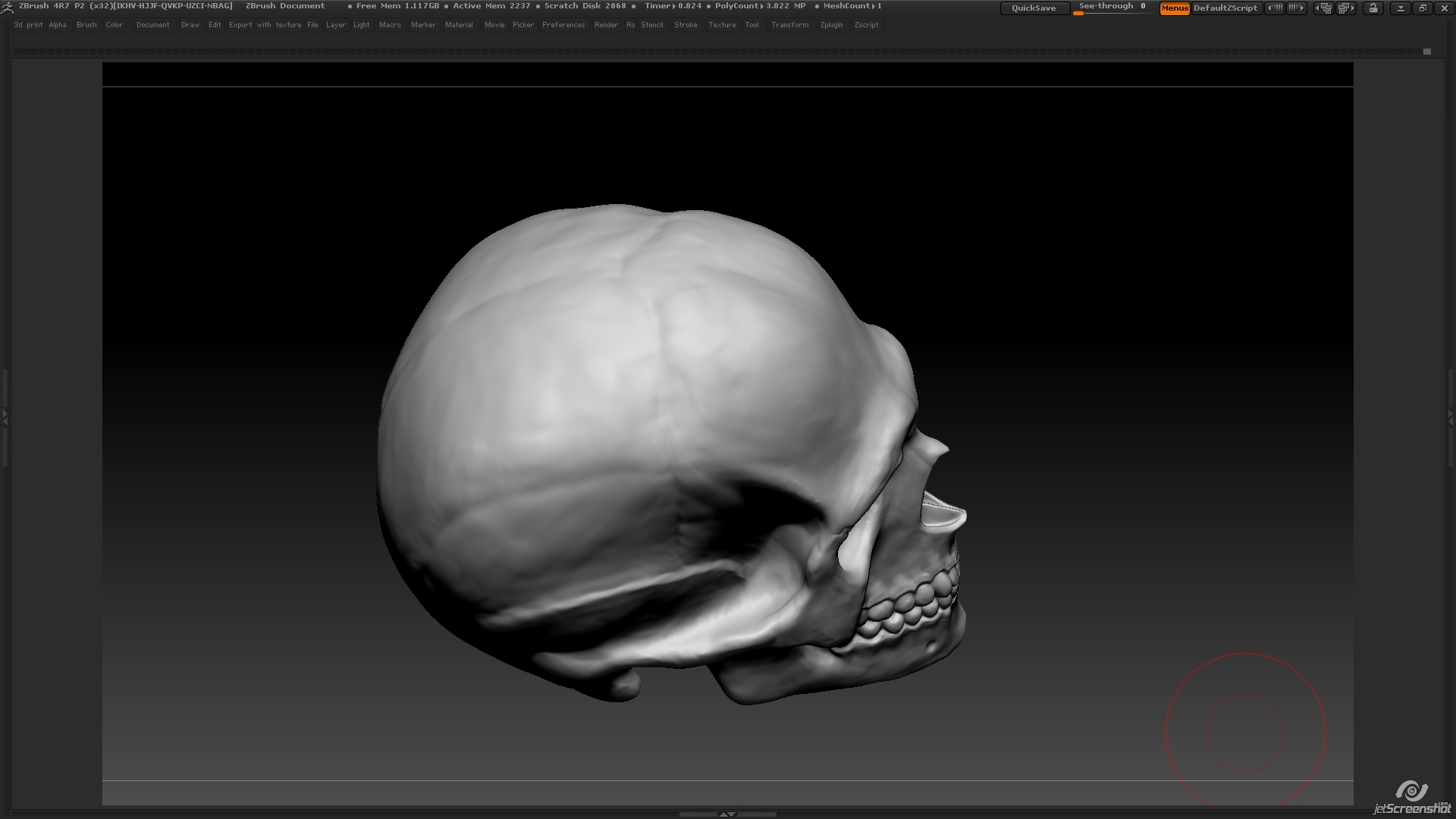Click the DefaultZScript button
Screen dimensions: 1456x819
tap(1226, 8)
